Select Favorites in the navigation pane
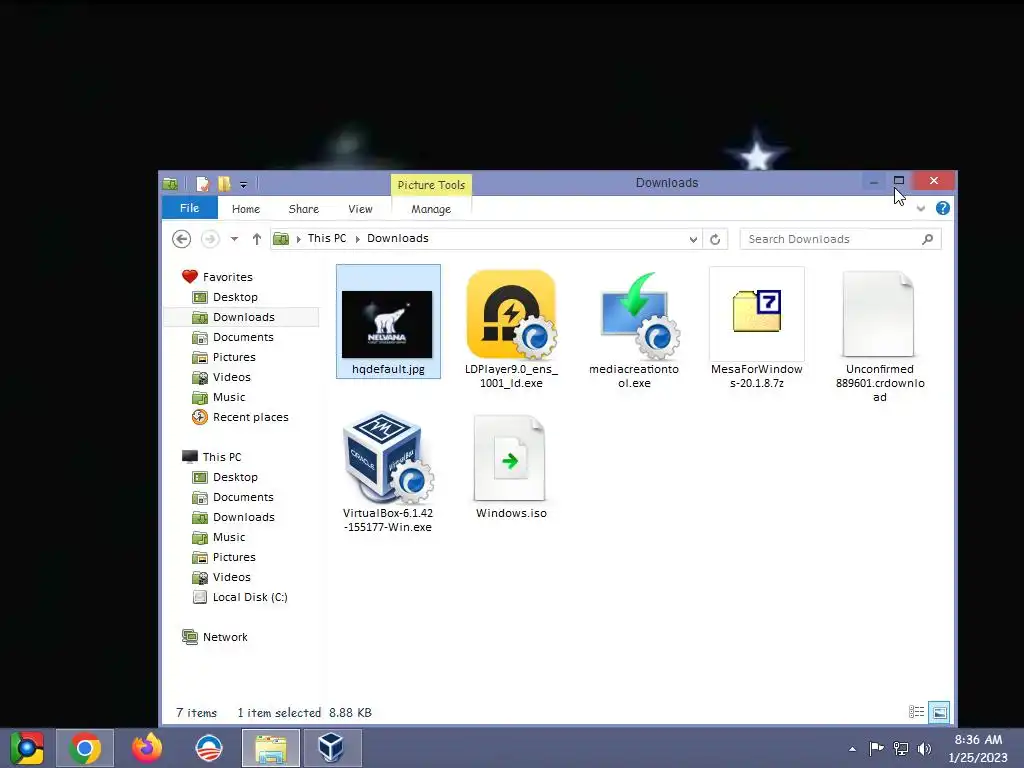1024x768 pixels. point(227,277)
